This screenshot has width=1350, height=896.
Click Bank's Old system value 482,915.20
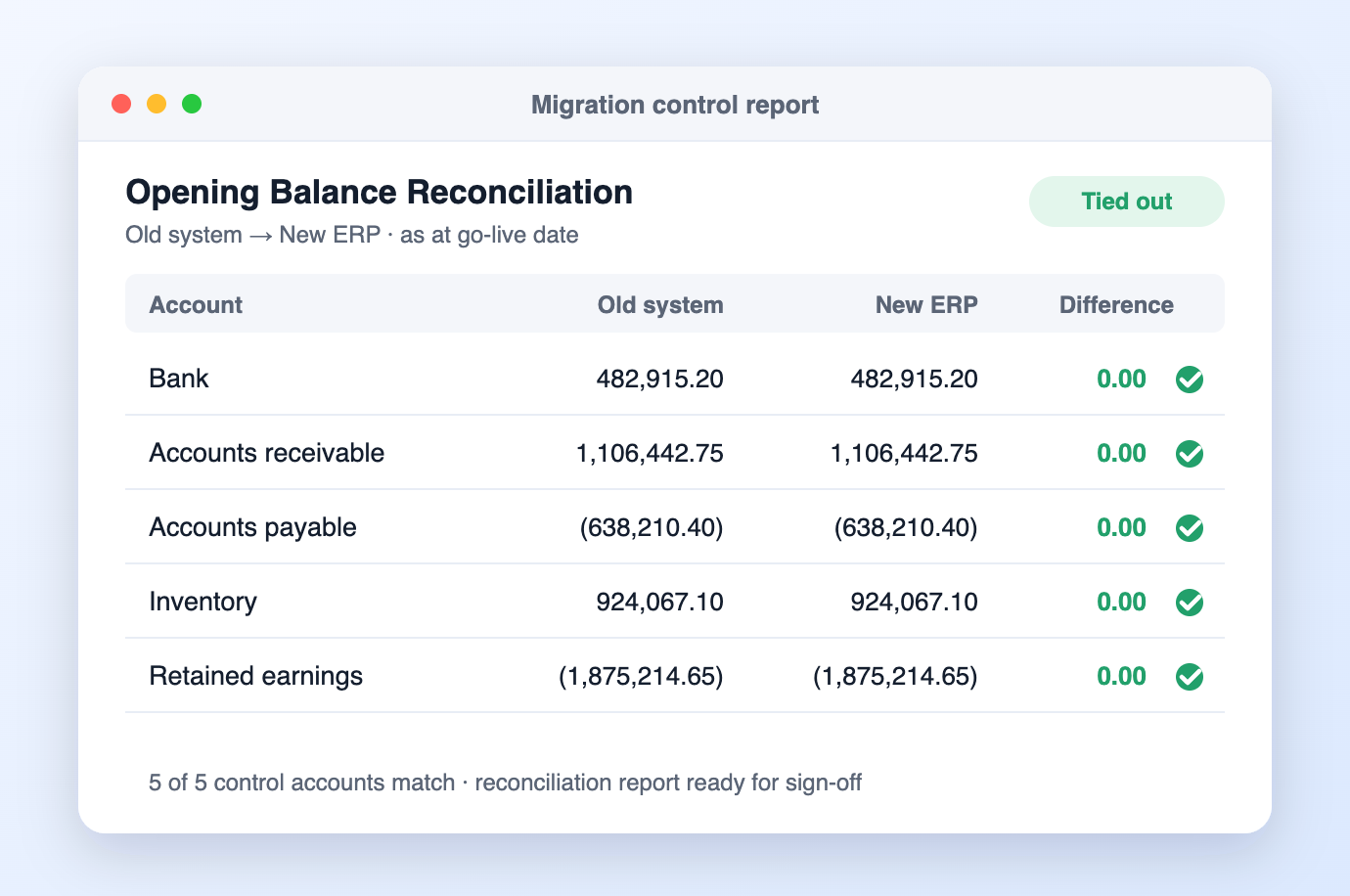click(660, 380)
